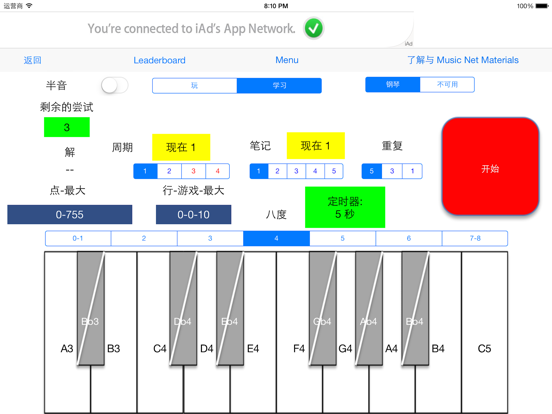Select octave segment 4

pyautogui.click(x=276, y=238)
